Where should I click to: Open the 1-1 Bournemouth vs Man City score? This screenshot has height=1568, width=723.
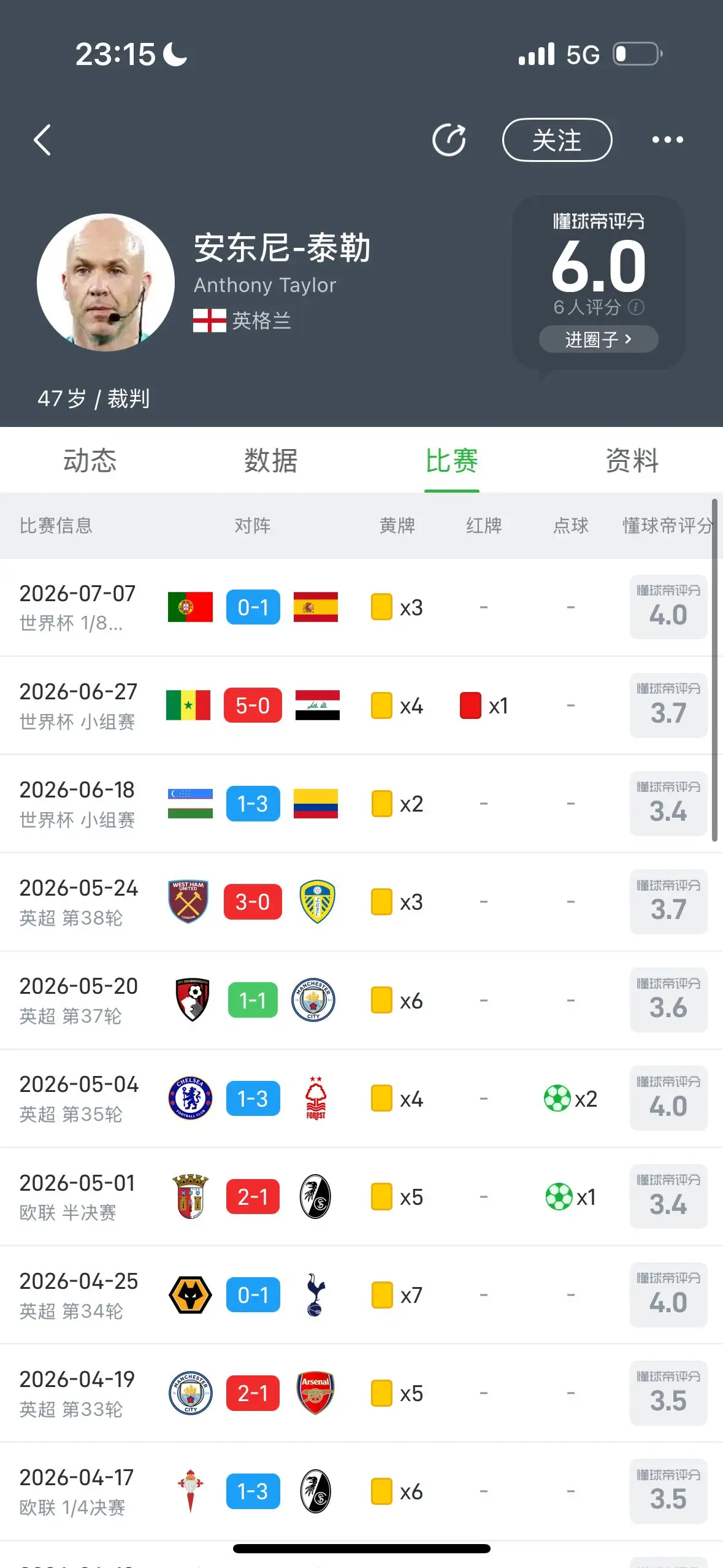[253, 1001]
